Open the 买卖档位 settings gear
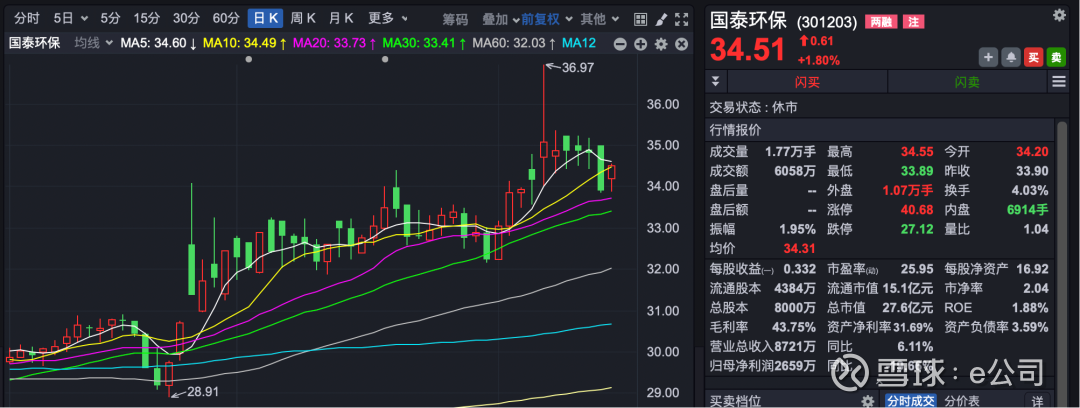 point(868,400)
